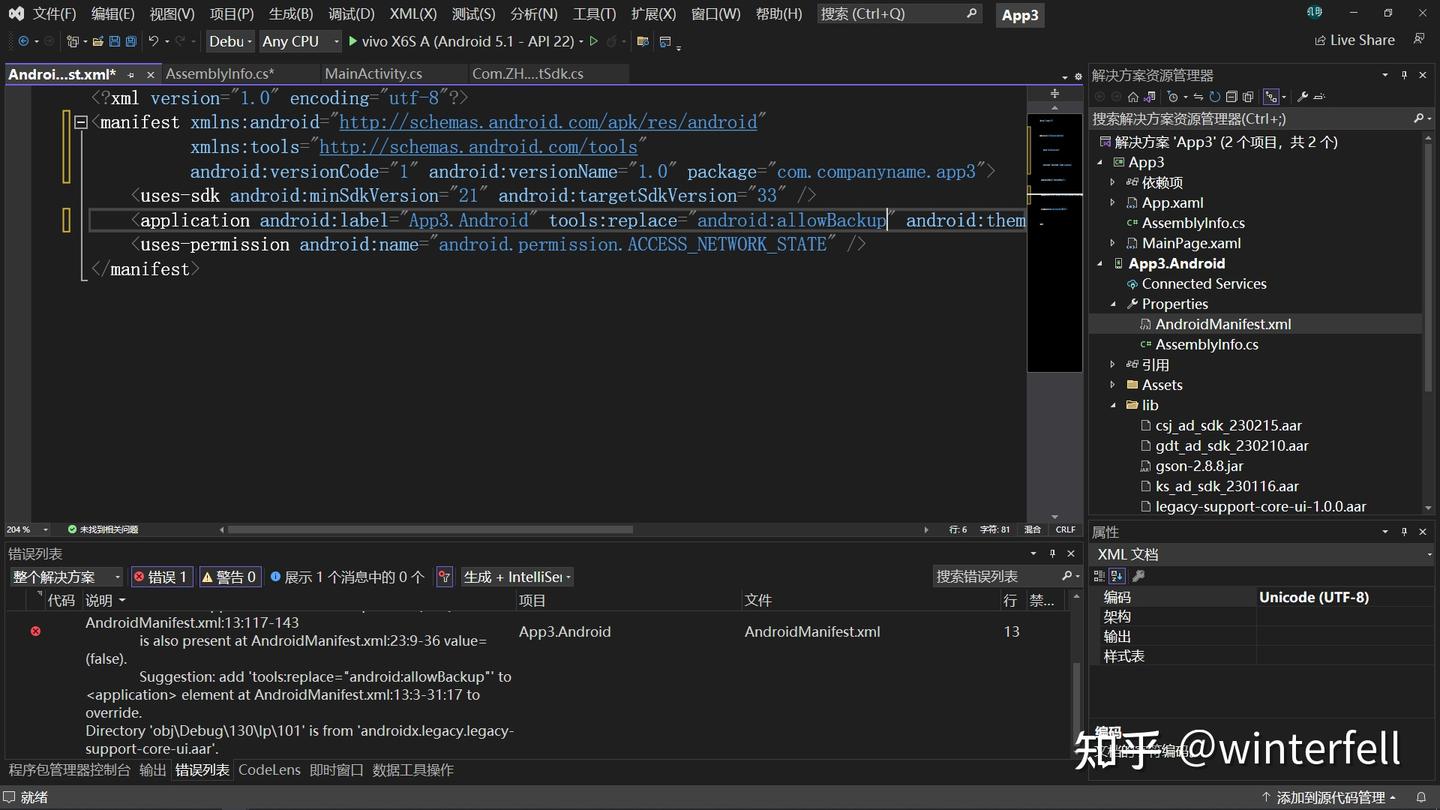Click the editor horizontal scrollbar thumb
The image size is (1440, 810).
click(430, 530)
